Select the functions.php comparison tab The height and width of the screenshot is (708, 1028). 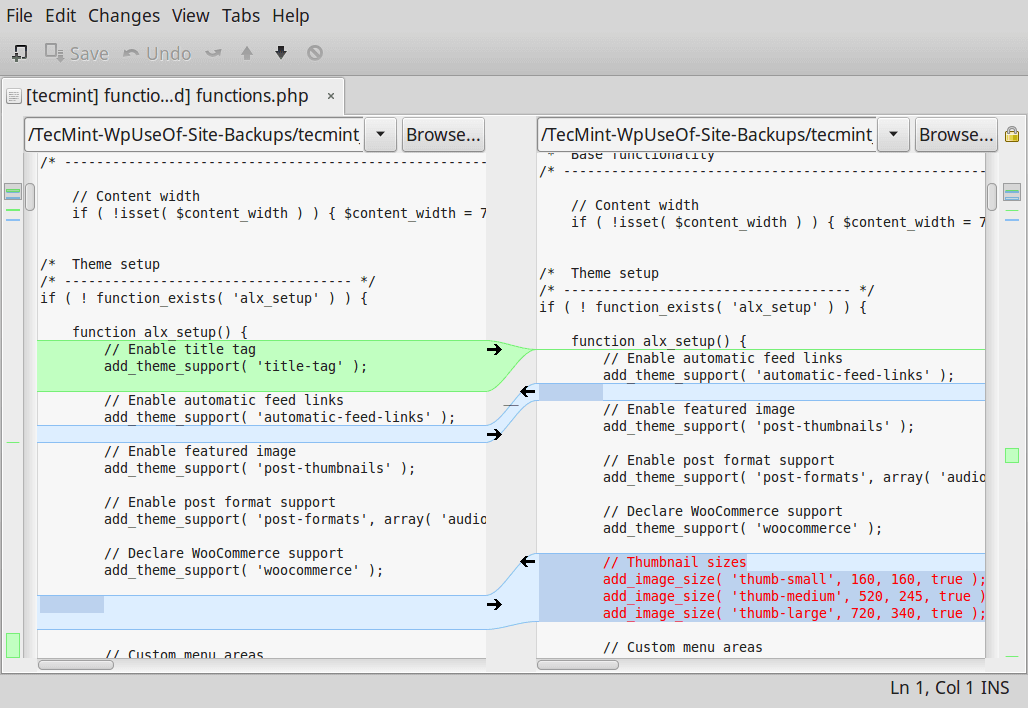(167, 96)
